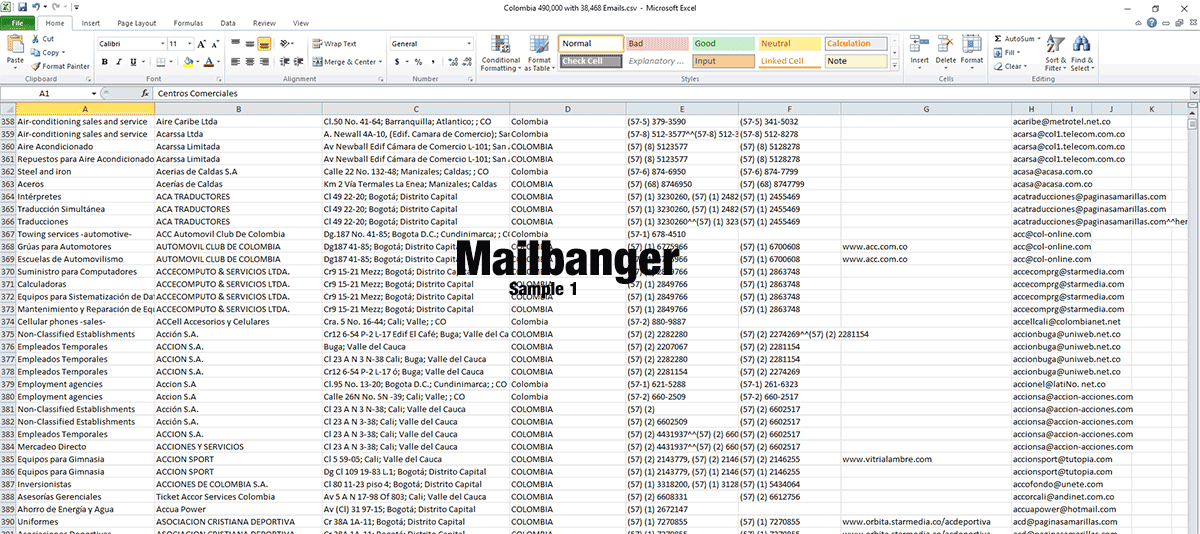Click the formula bar showing Centros Comerciales
The width and height of the screenshot is (1200, 534).
pos(670,93)
